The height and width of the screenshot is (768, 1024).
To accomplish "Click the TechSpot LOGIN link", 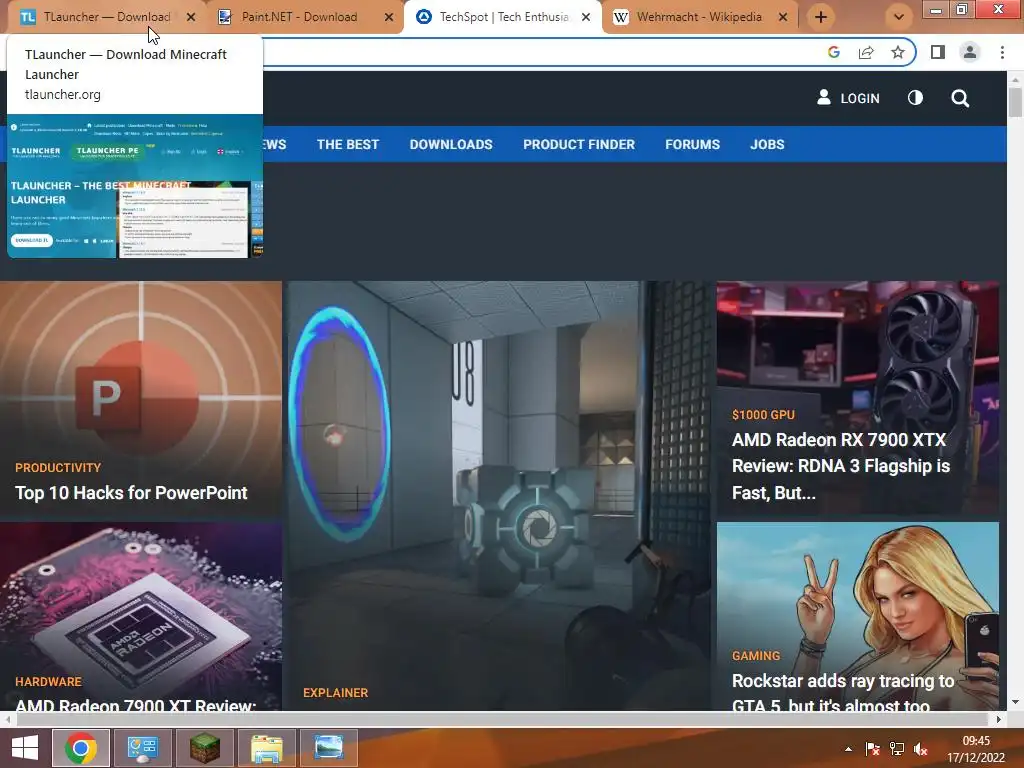I will (x=848, y=98).
